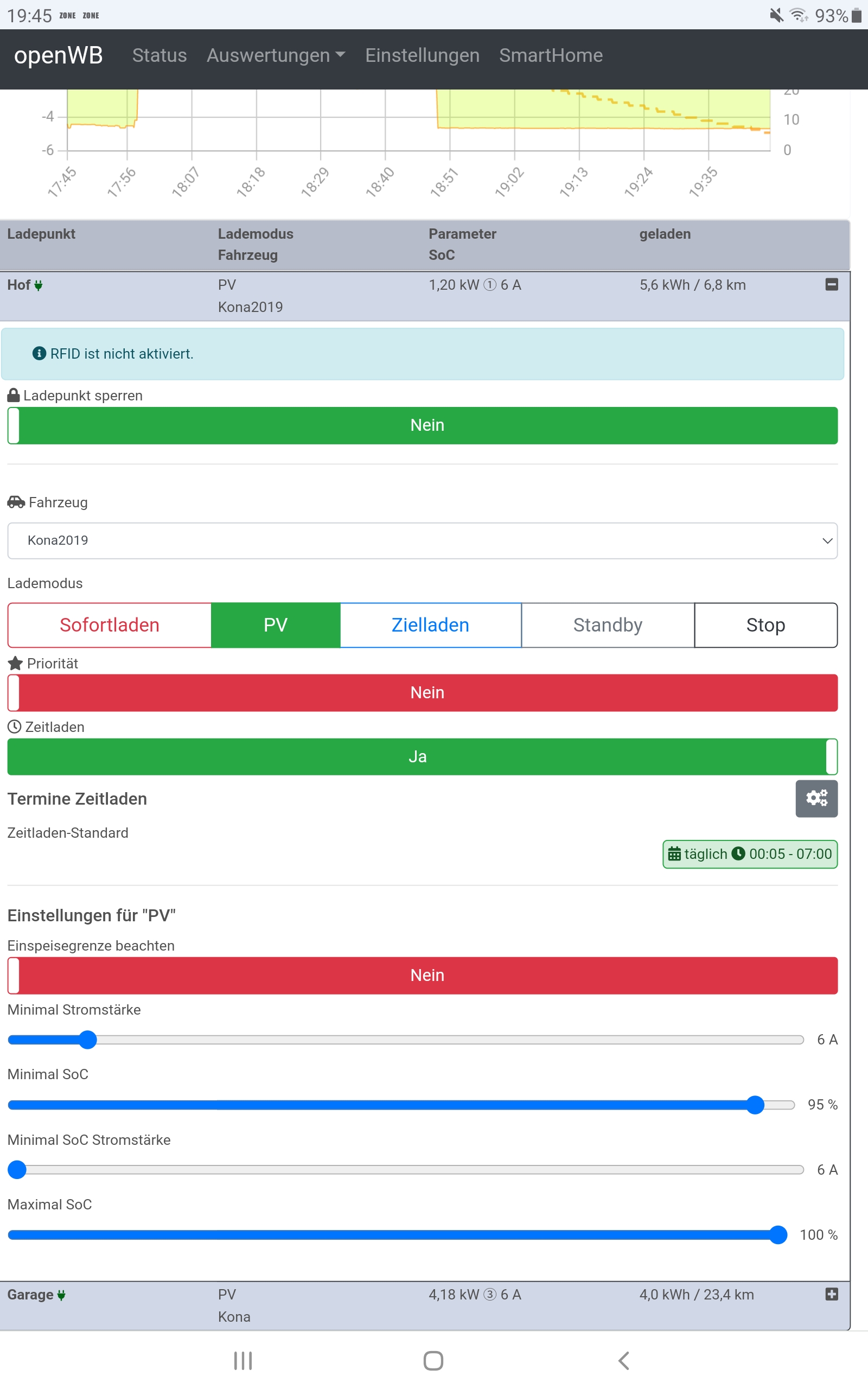
Task: Toggle the Priorität switch
Action: pos(423,693)
